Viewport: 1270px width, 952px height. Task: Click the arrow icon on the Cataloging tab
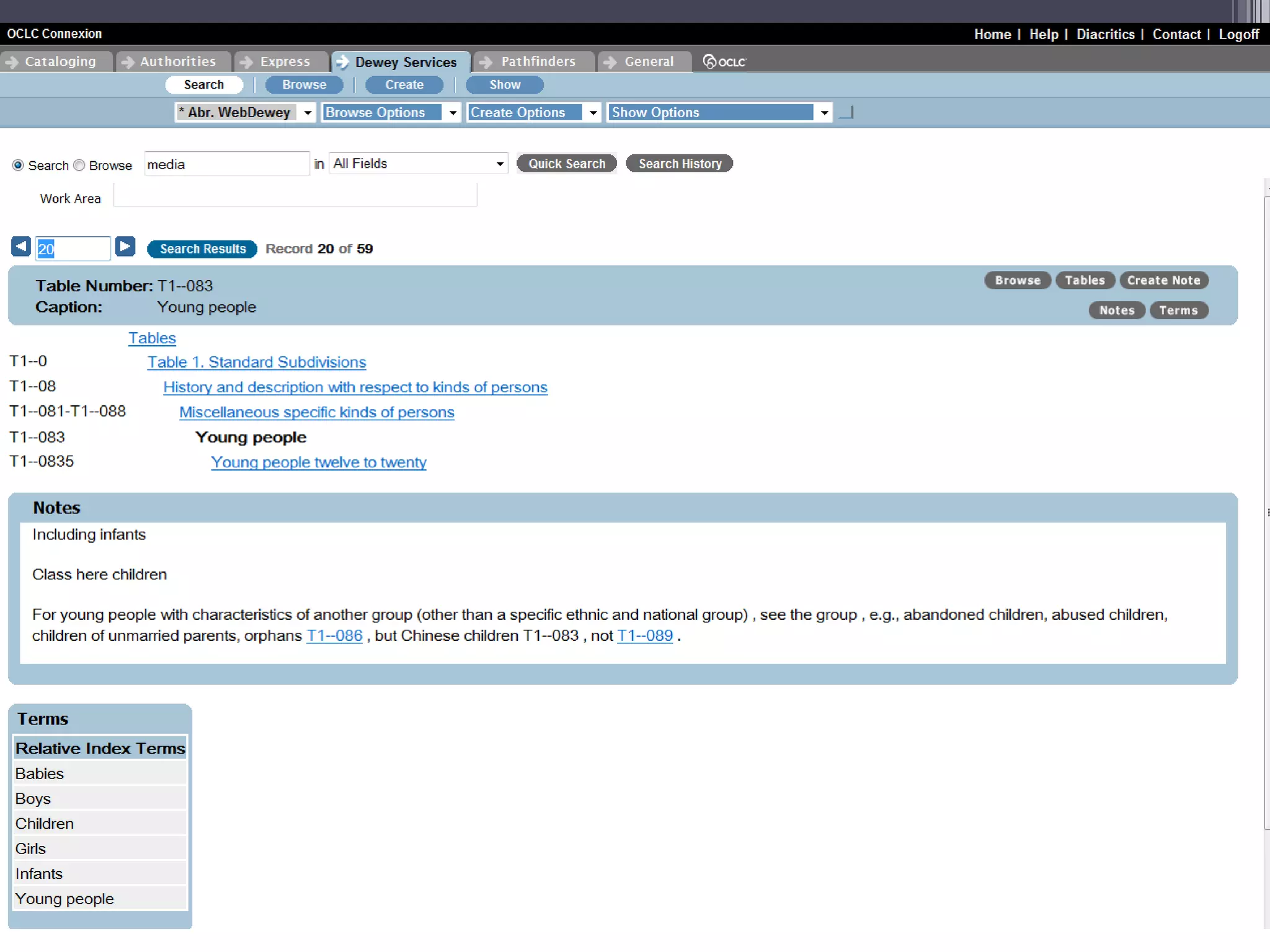[x=11, y=62]
